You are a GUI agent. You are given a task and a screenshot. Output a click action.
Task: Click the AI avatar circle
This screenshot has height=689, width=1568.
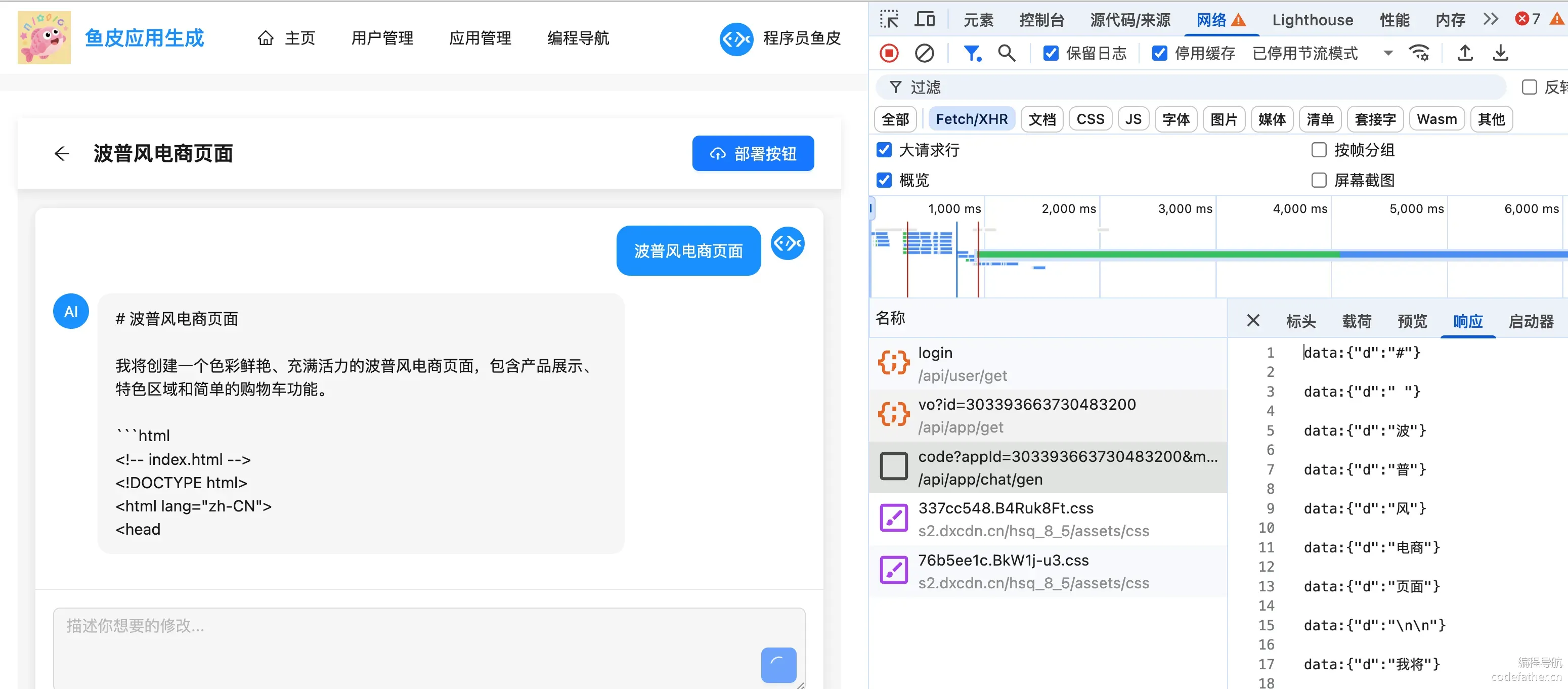[71, 312]
